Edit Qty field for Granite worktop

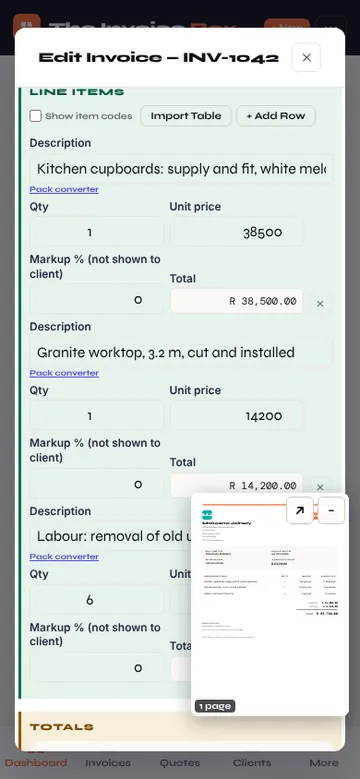[x=96, y=416]
